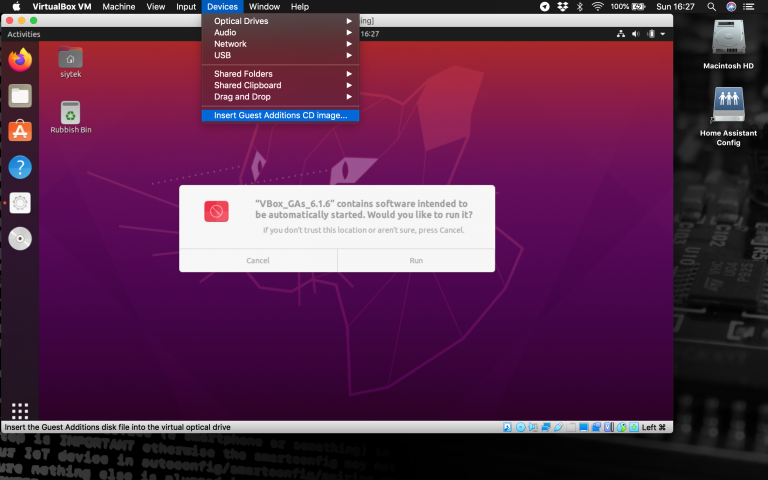Image resolution: width=768 pixels, height=480 pixels.
Task: Open the Machine menu
Action: coord(119,6)
